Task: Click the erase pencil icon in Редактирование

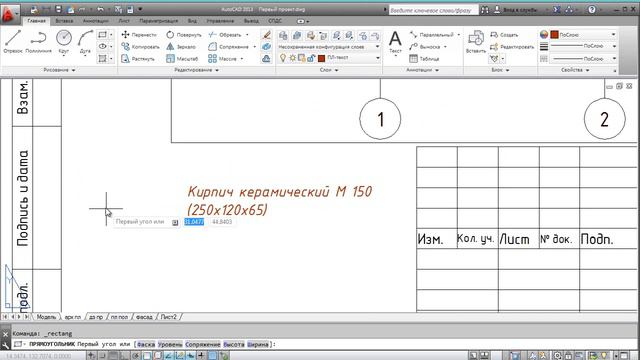Action: click(x=266, y=35)
